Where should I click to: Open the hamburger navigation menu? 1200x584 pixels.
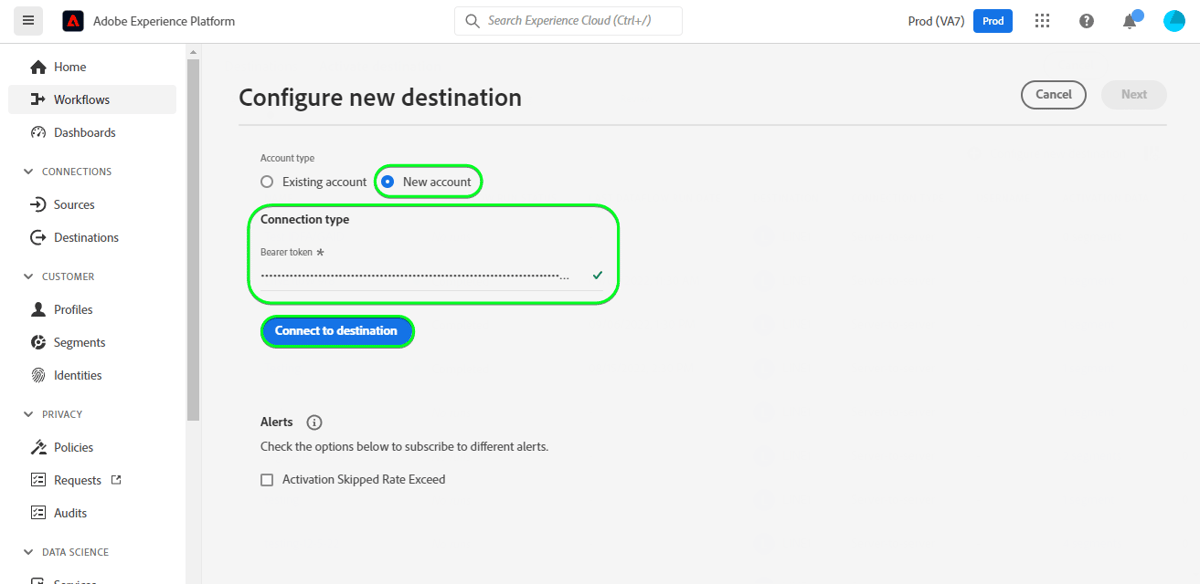coord(28,20)
